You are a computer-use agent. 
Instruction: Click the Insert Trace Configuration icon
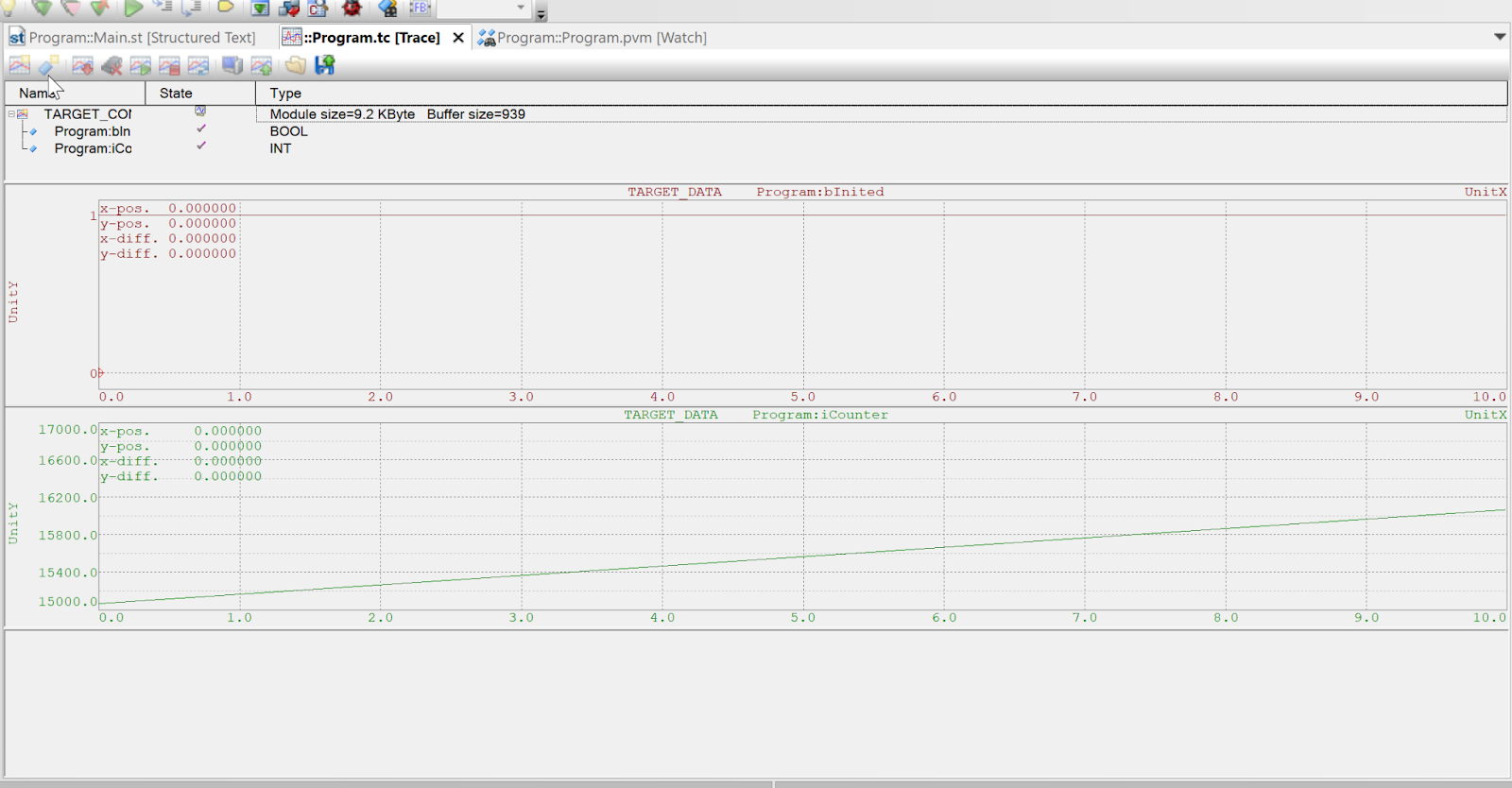coord(19,65)
